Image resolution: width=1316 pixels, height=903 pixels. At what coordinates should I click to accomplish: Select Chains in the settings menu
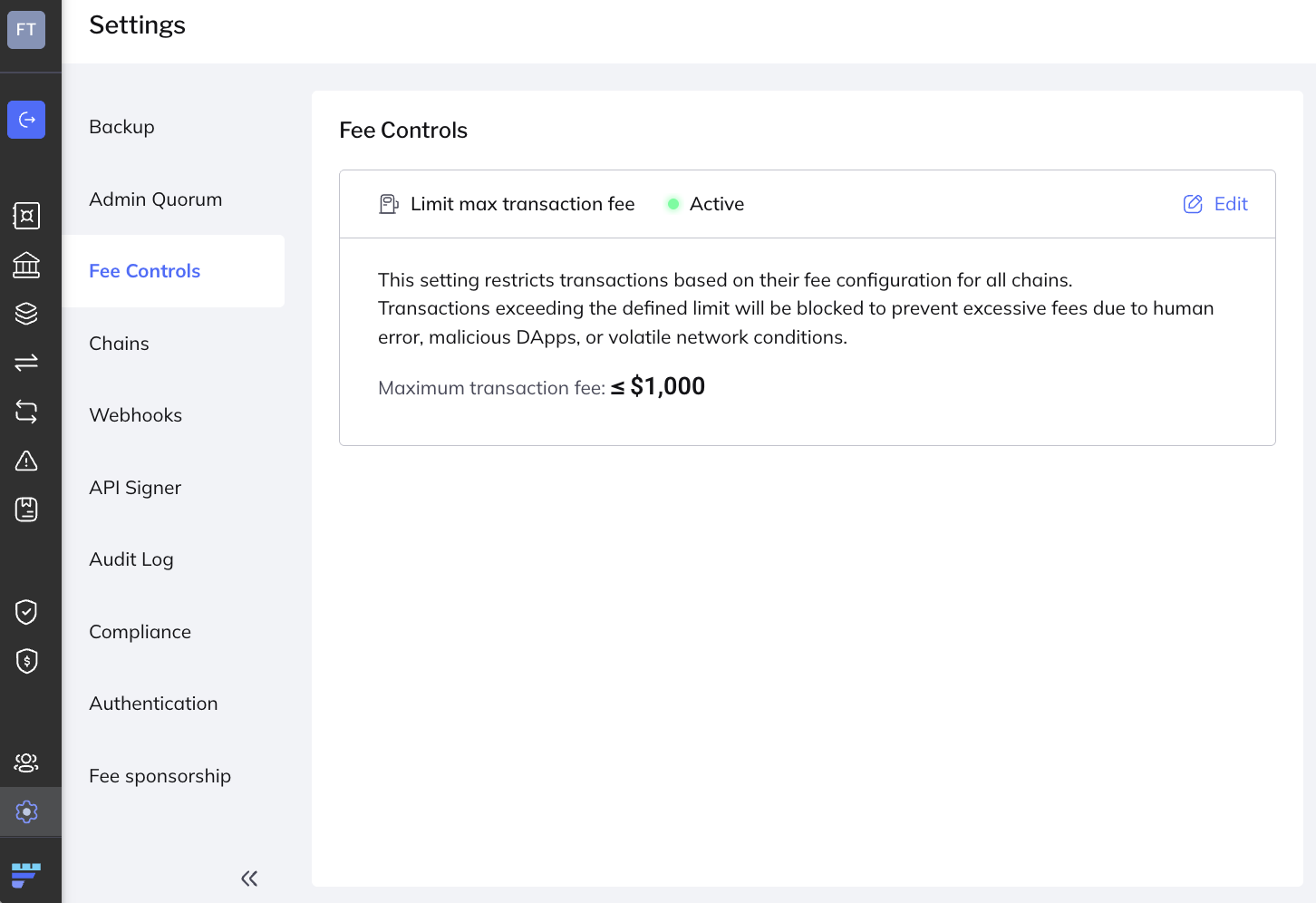[119, 344]
